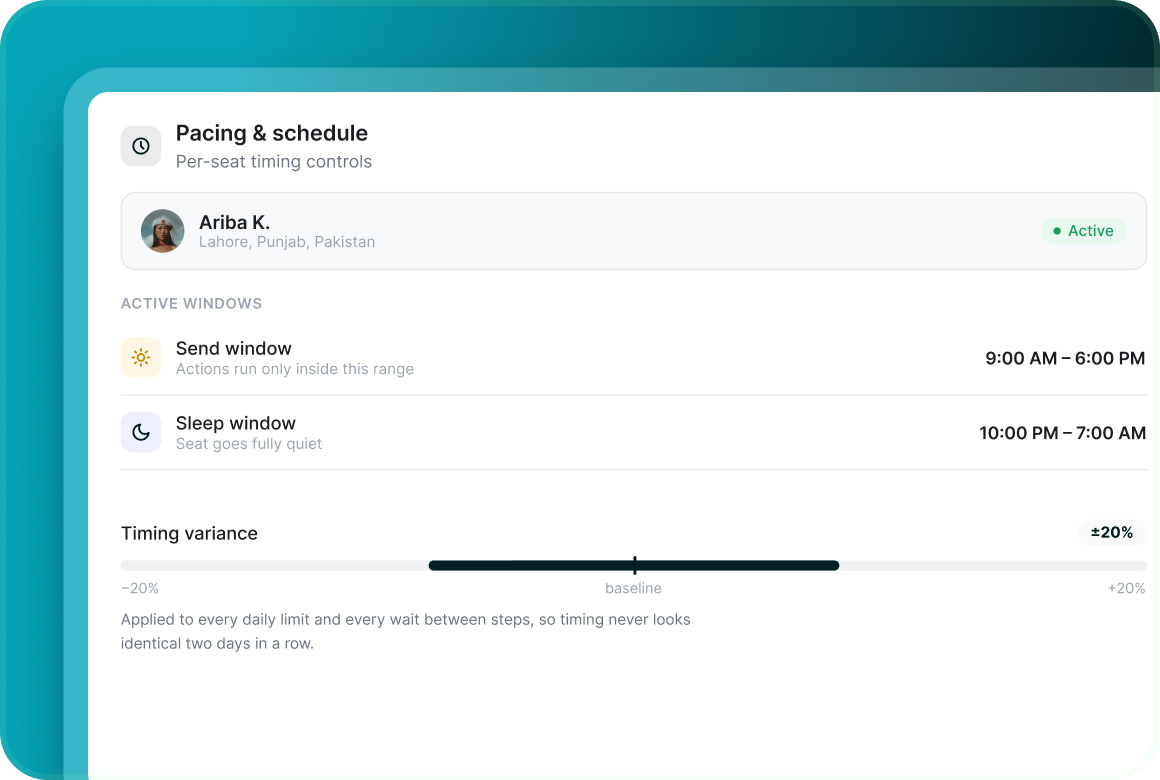This screenshot has height=780, width=1160.
Task: Open Ariba K.'s profile avatar
Action: point(163,231)
